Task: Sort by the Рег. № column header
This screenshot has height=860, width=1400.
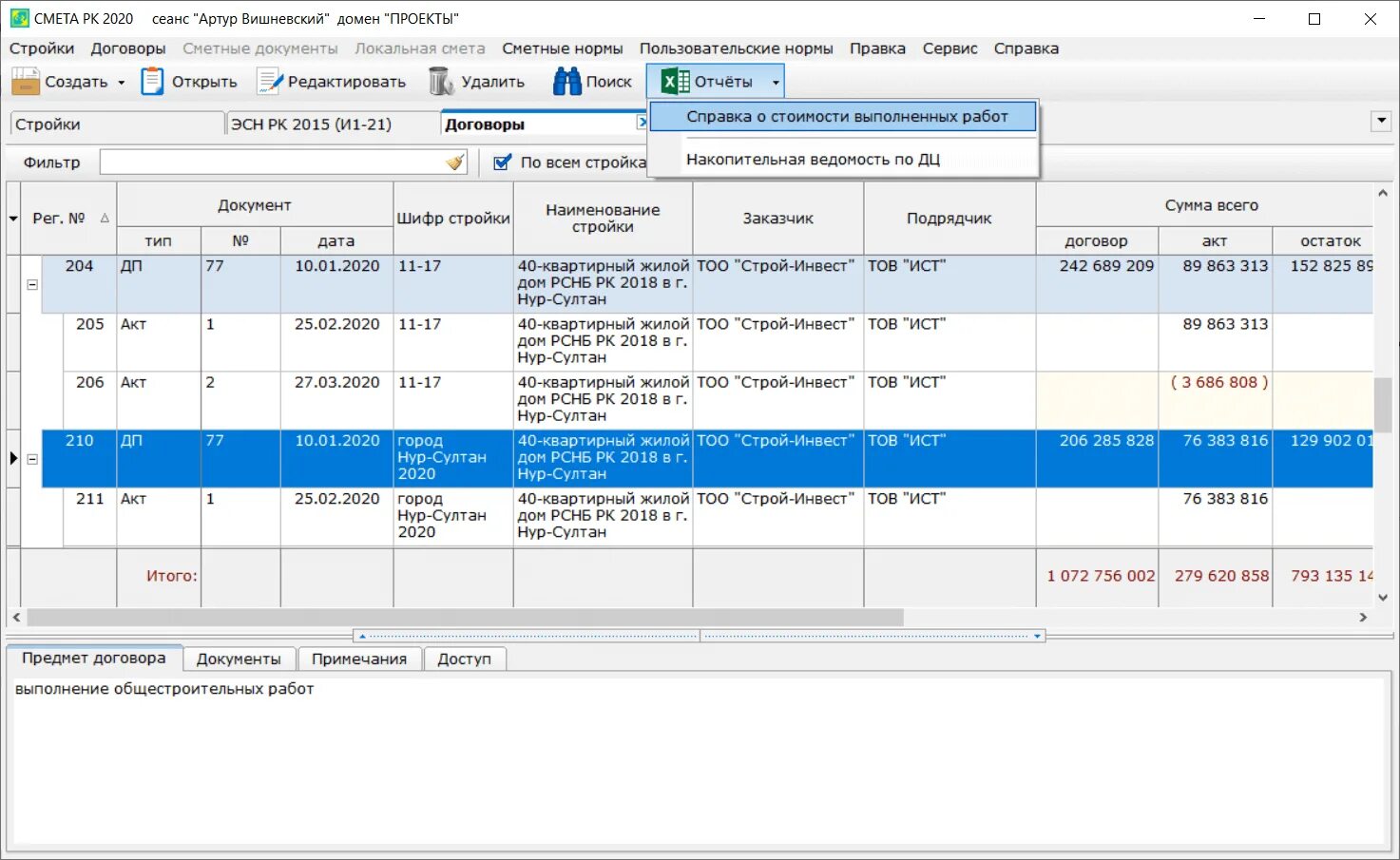Action: tap(68, 219)
